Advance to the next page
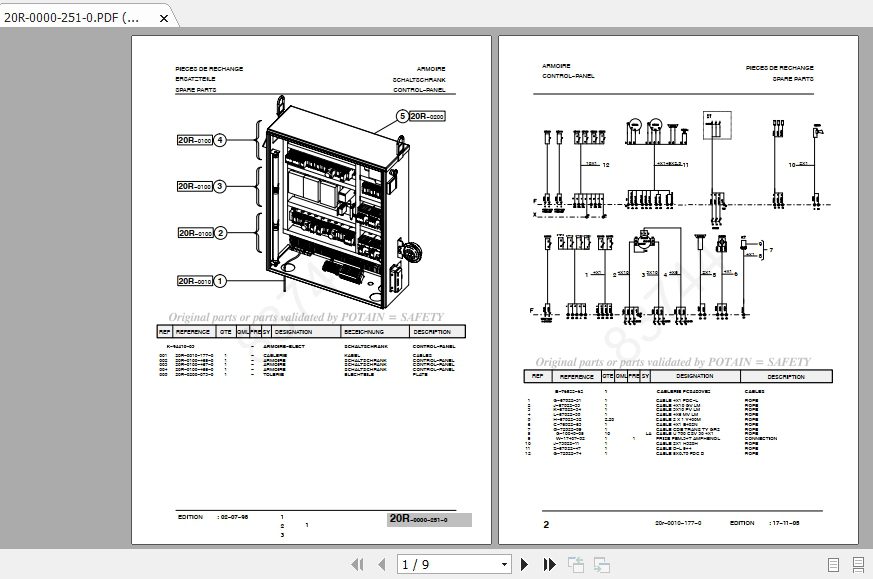The width and height of the screenshot is (873, 579). (x=525, y=565)
